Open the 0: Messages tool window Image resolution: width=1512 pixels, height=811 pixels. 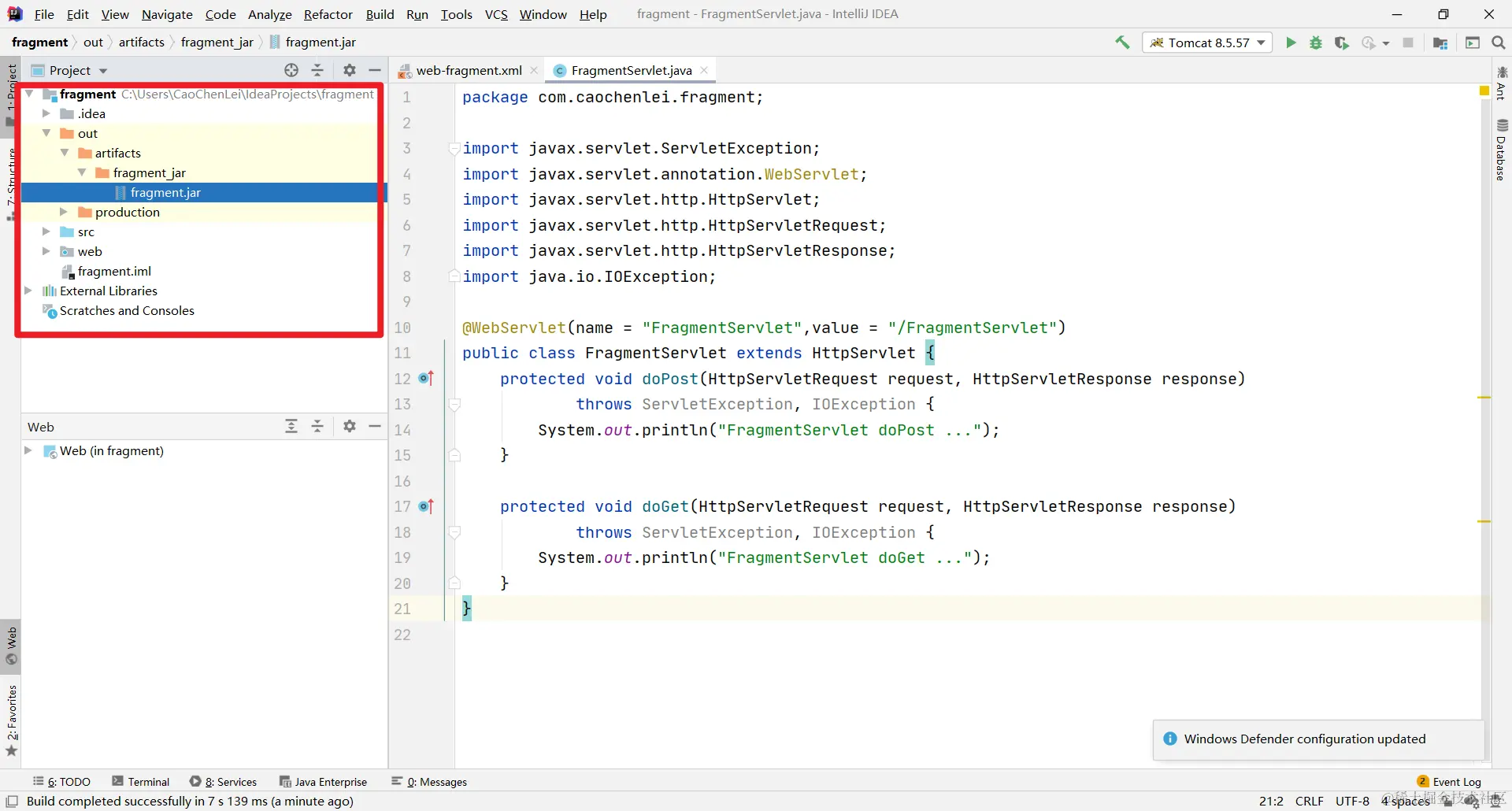pos(429,782)
